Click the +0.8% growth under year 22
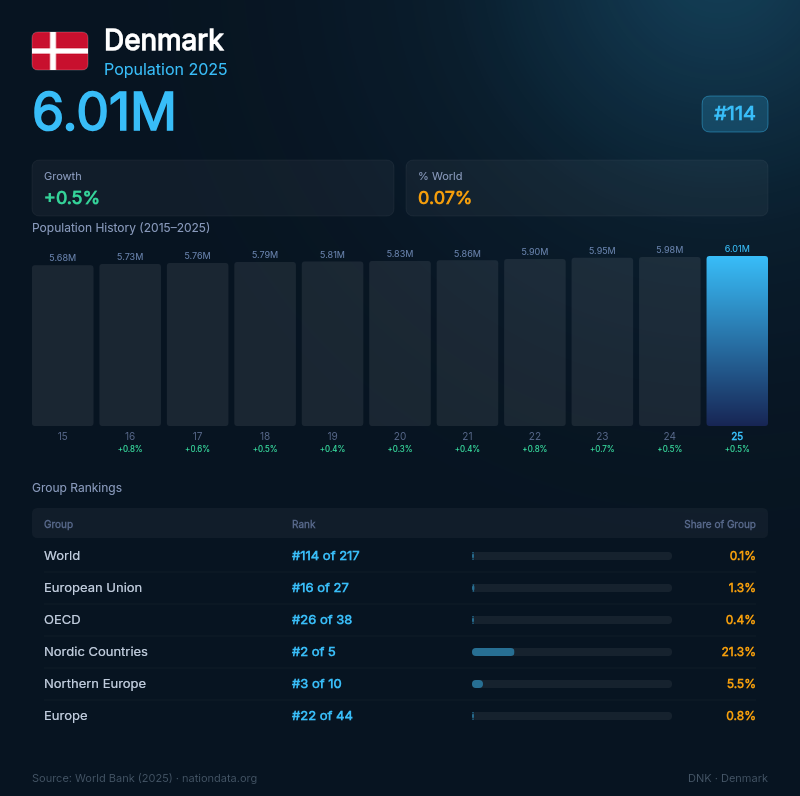The height and width of the screenshot is (796, 800). (x=535, y=449)
